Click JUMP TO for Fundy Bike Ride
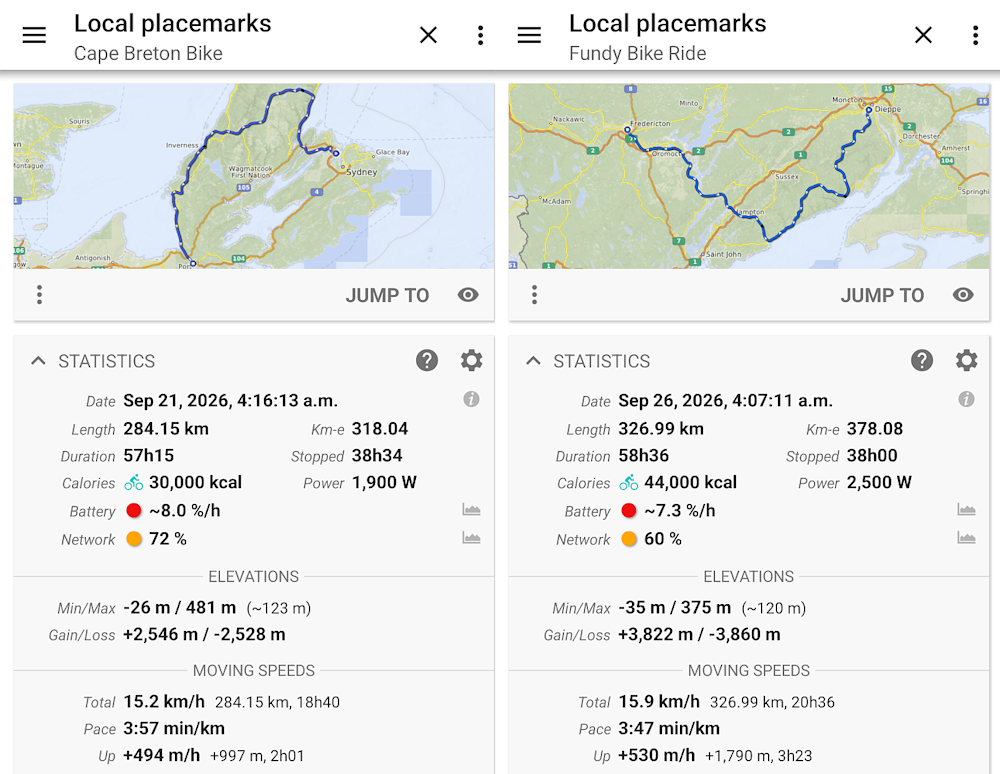Viewport: 1000px width, 774px height. click(x=882, y=295)
